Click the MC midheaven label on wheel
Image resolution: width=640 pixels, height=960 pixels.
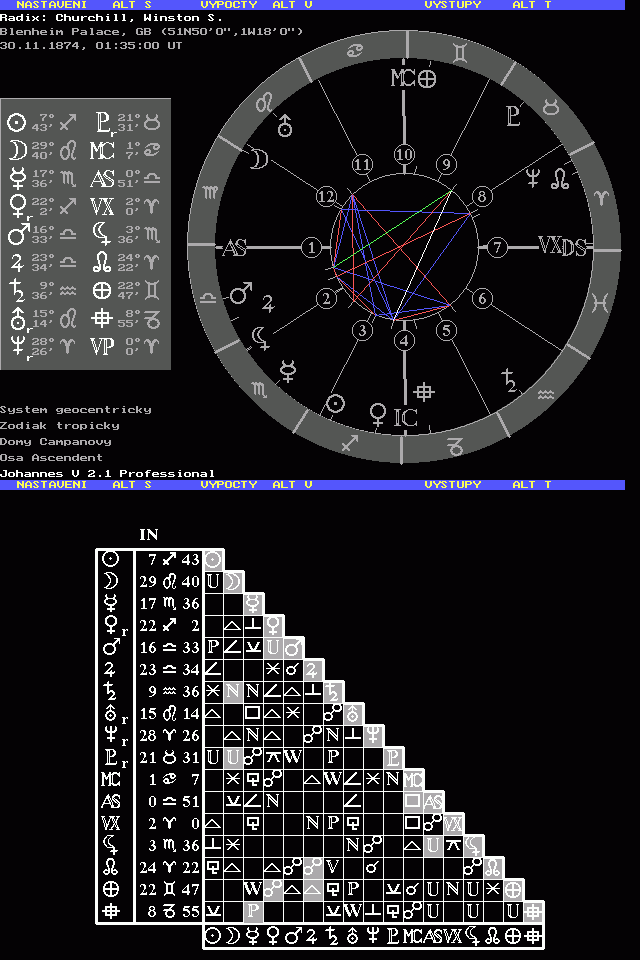click(402, 79)
